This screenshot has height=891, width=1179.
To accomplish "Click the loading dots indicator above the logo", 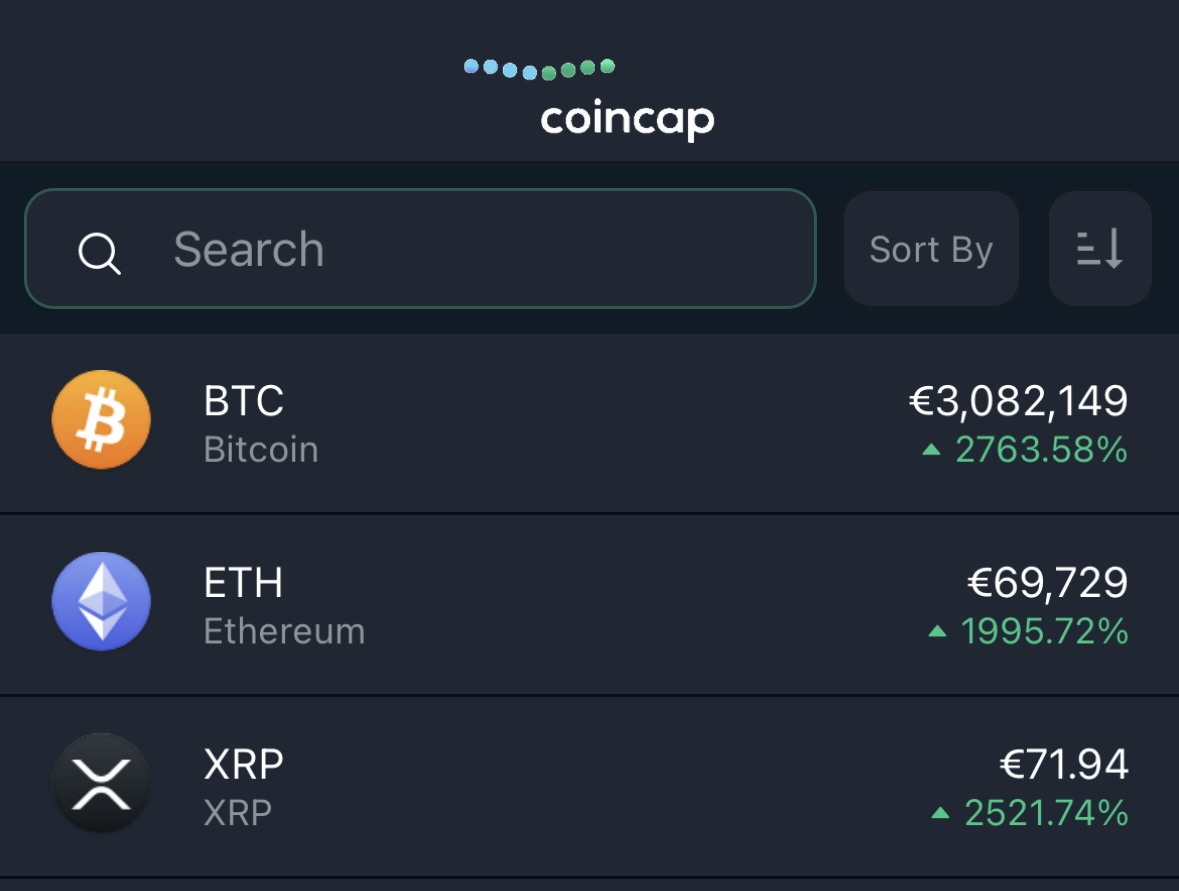I will 540,68.
